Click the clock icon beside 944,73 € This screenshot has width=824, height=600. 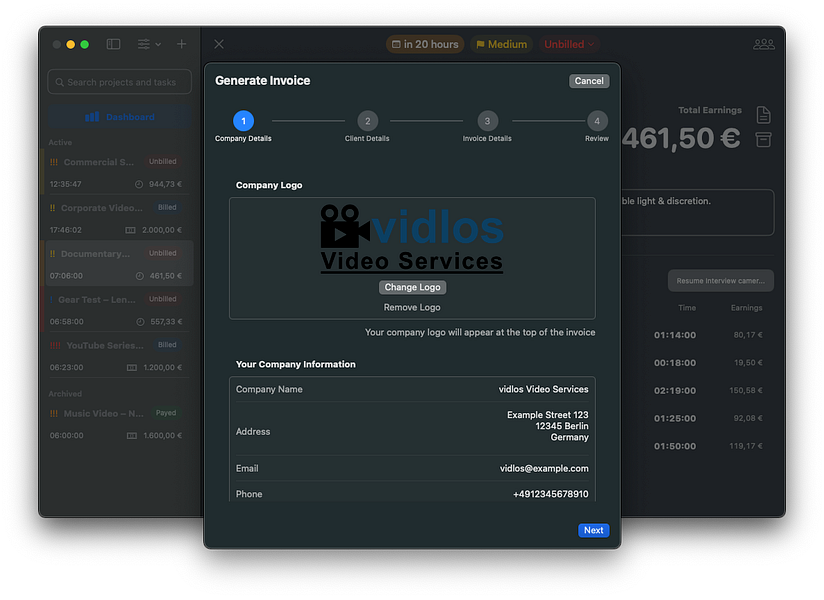point(139,184)
